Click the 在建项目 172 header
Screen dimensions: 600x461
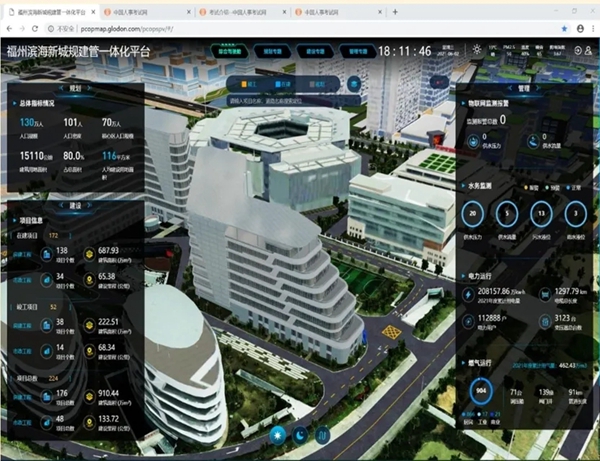click(41, 236)
